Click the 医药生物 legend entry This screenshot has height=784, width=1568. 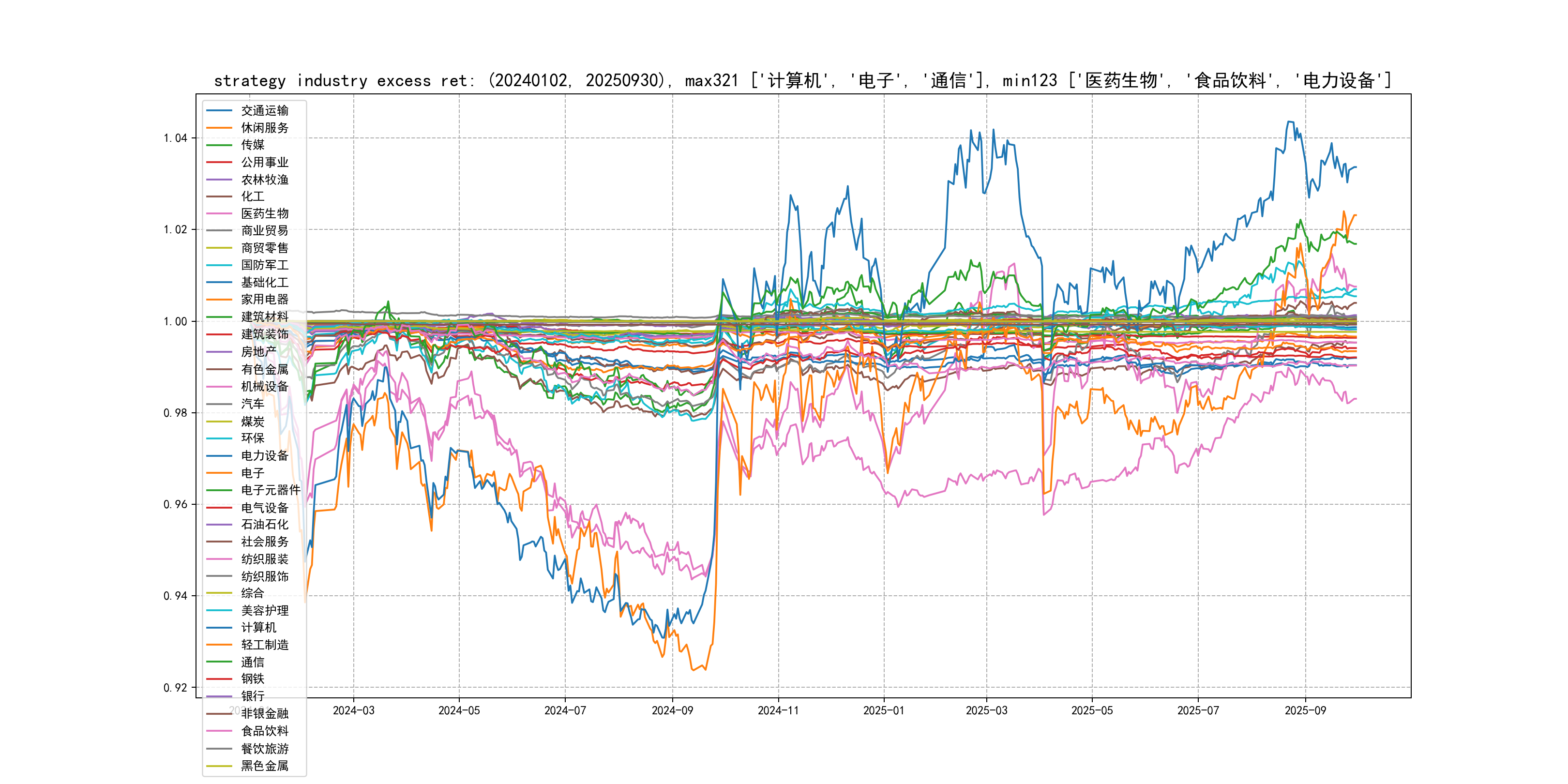pyautogui.click(x=264, y=213)
